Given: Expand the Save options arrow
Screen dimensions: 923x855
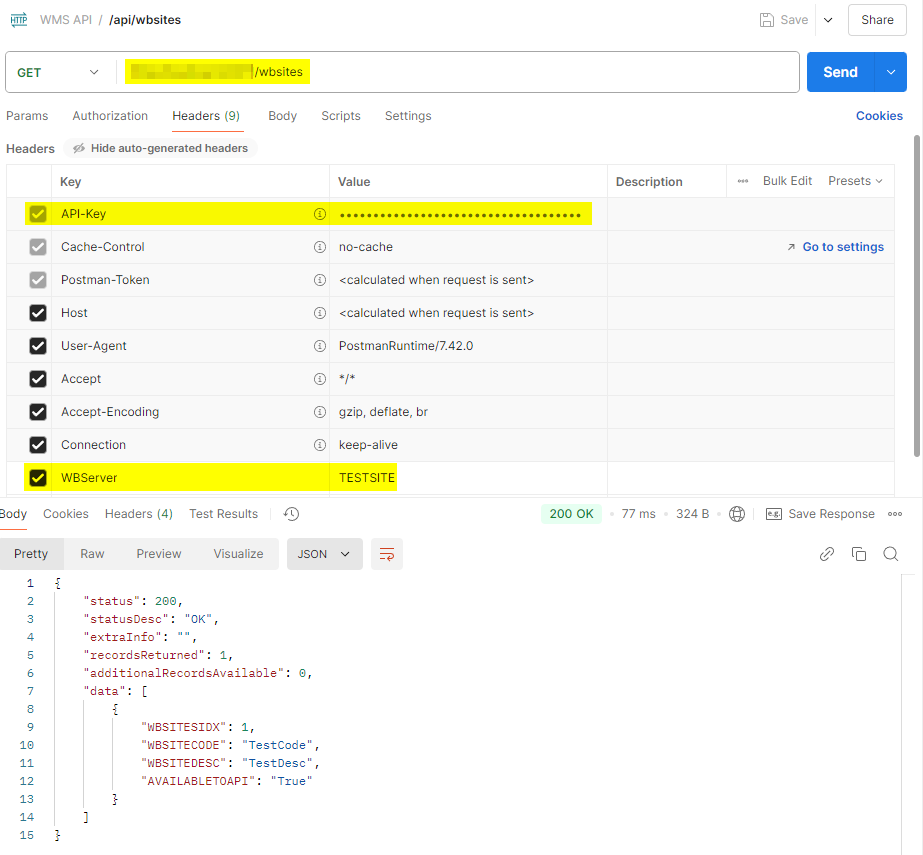Looking at the screenshot, I should click(x=828, y=20).
